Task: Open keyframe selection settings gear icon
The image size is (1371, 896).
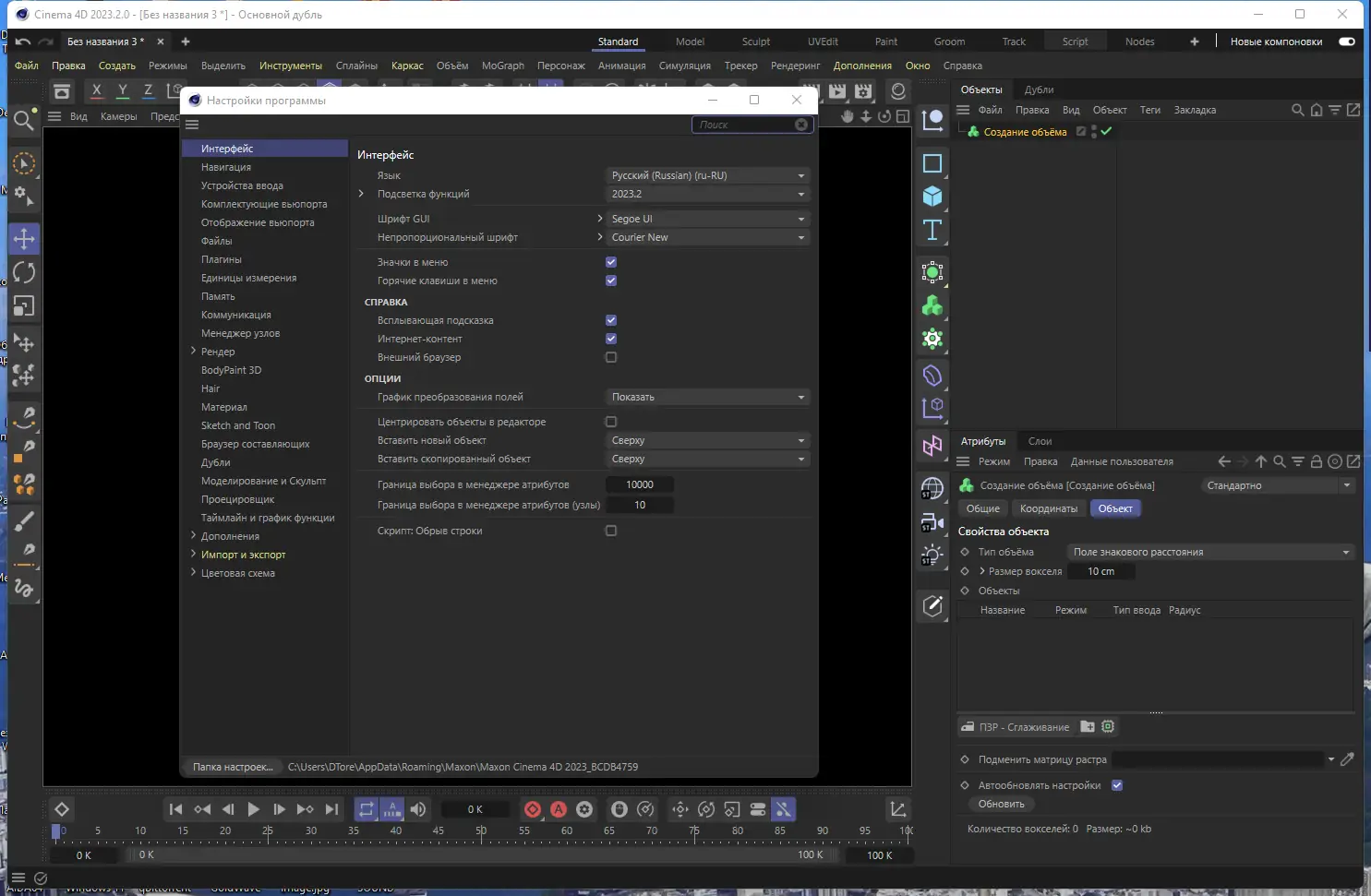Action: [x=584, y=809]
